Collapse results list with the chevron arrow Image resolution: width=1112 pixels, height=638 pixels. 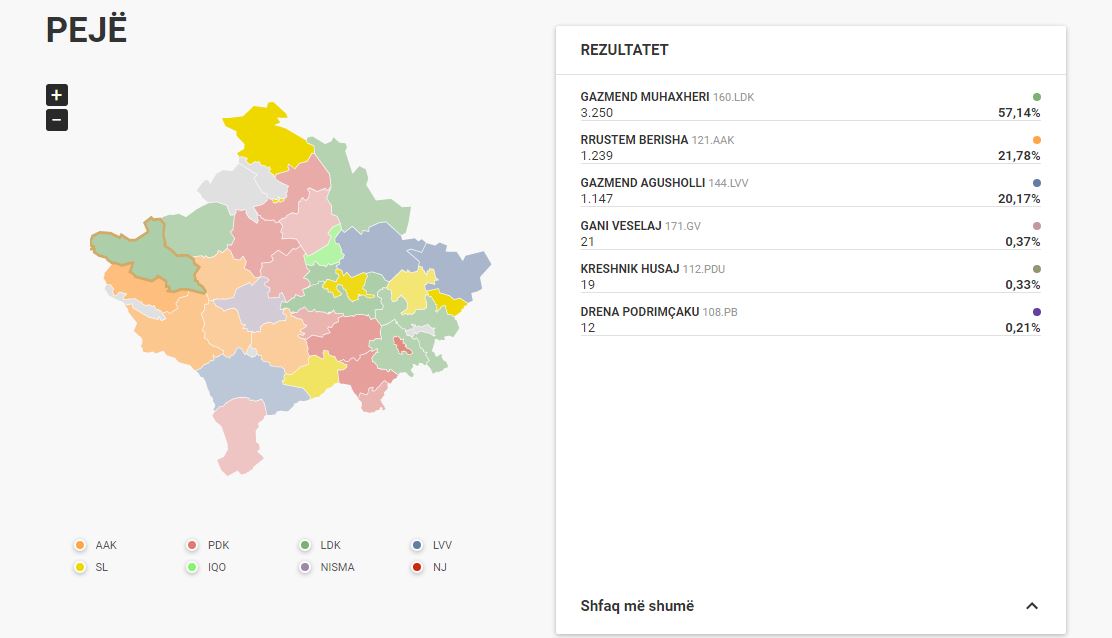point(1032,606)
